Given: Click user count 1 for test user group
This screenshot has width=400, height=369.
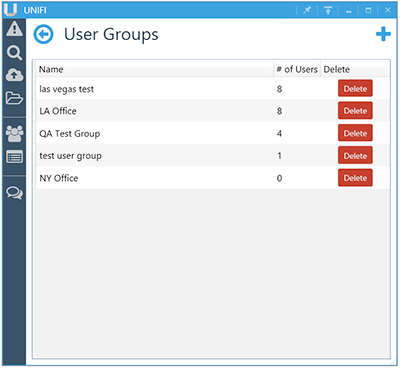Looking at the screenshot, I should pyautogui.click(x=279, y=156).
